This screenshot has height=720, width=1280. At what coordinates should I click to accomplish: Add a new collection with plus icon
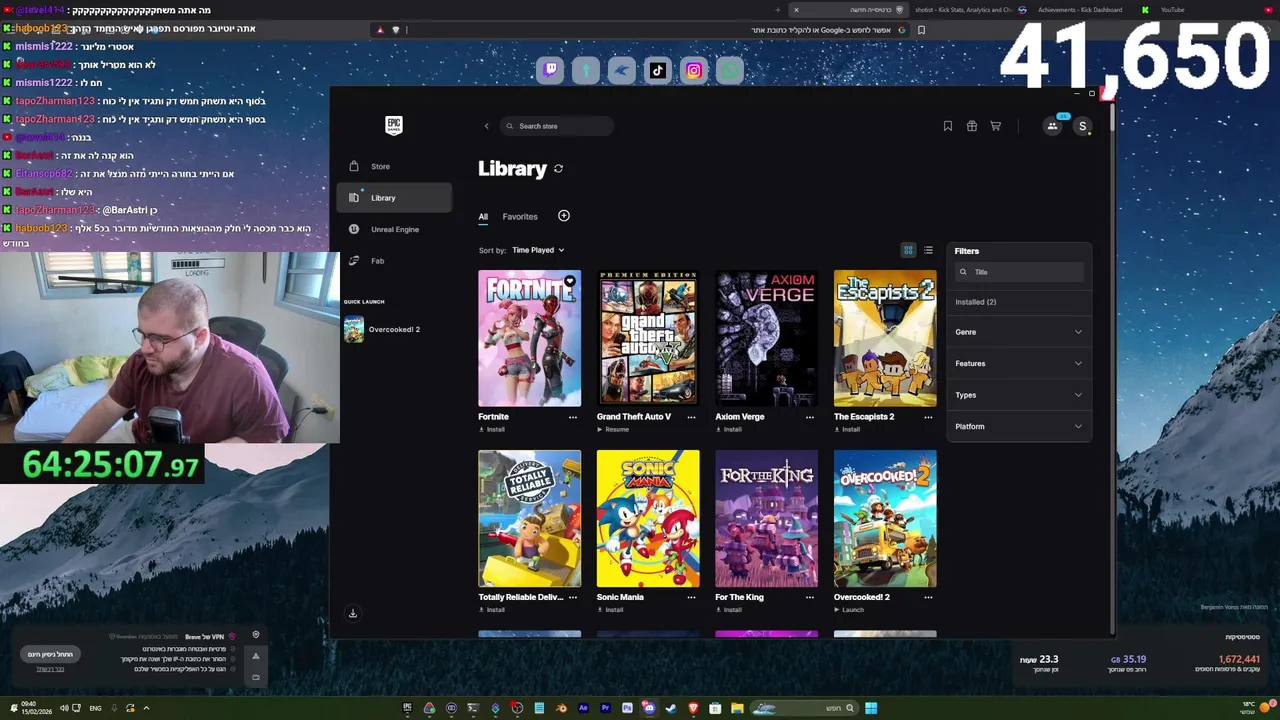(564, 216)
